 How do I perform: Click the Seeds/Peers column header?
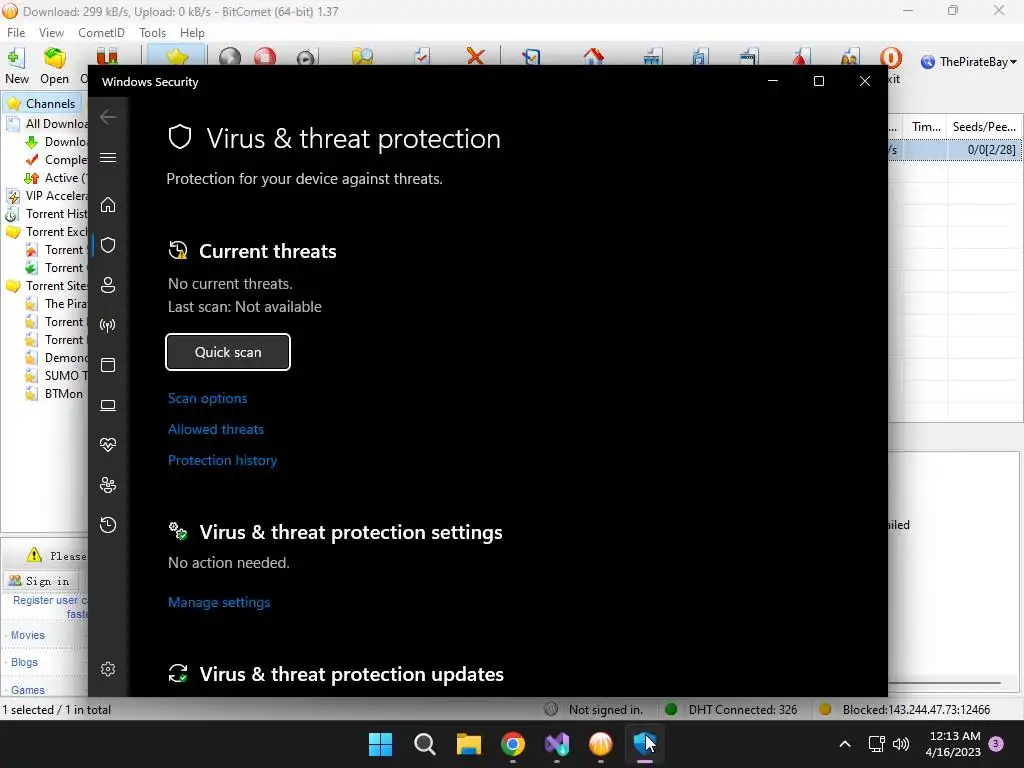(x=984, y=127)
